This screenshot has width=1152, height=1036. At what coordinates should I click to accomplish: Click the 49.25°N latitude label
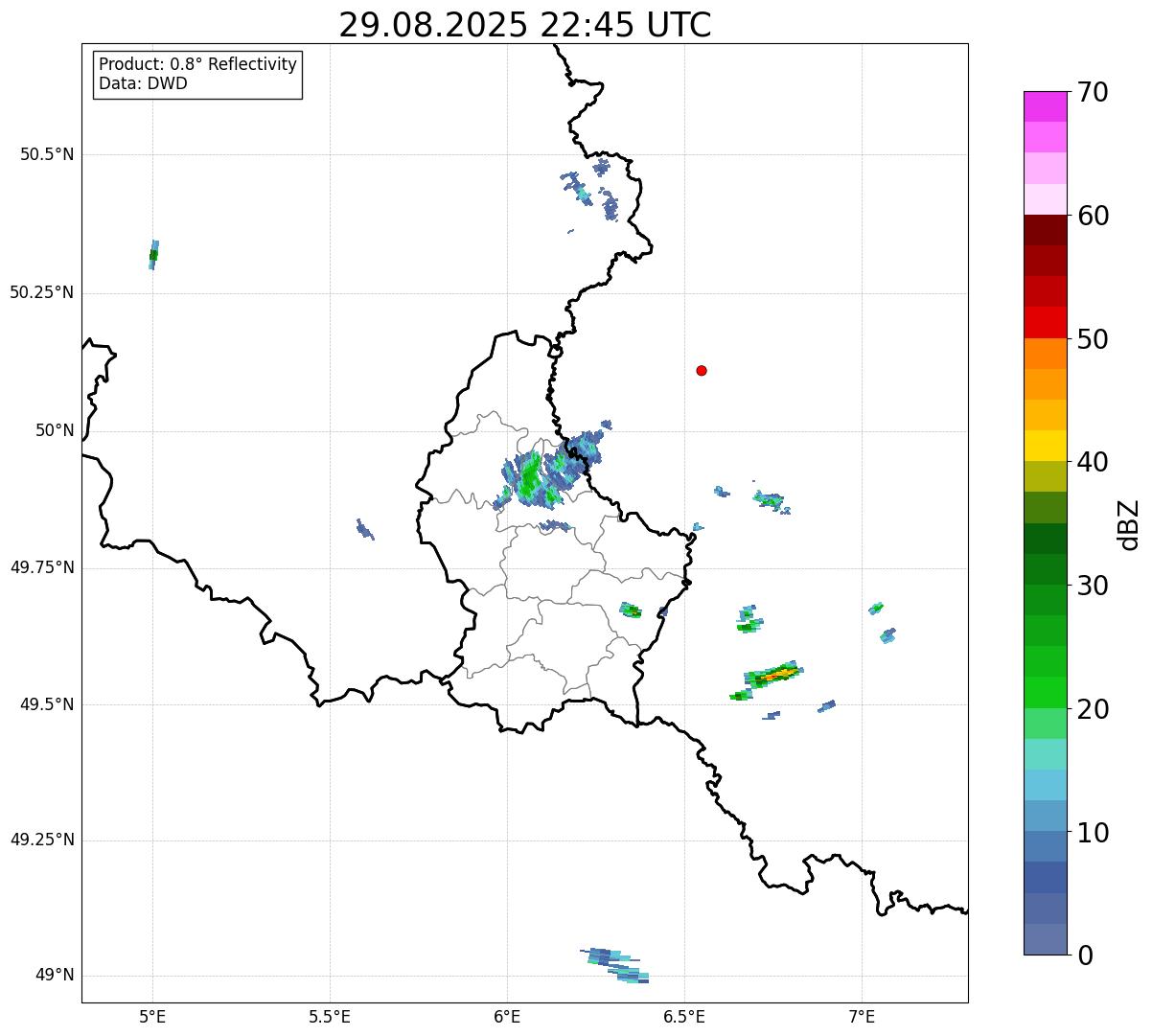(42, 840)
